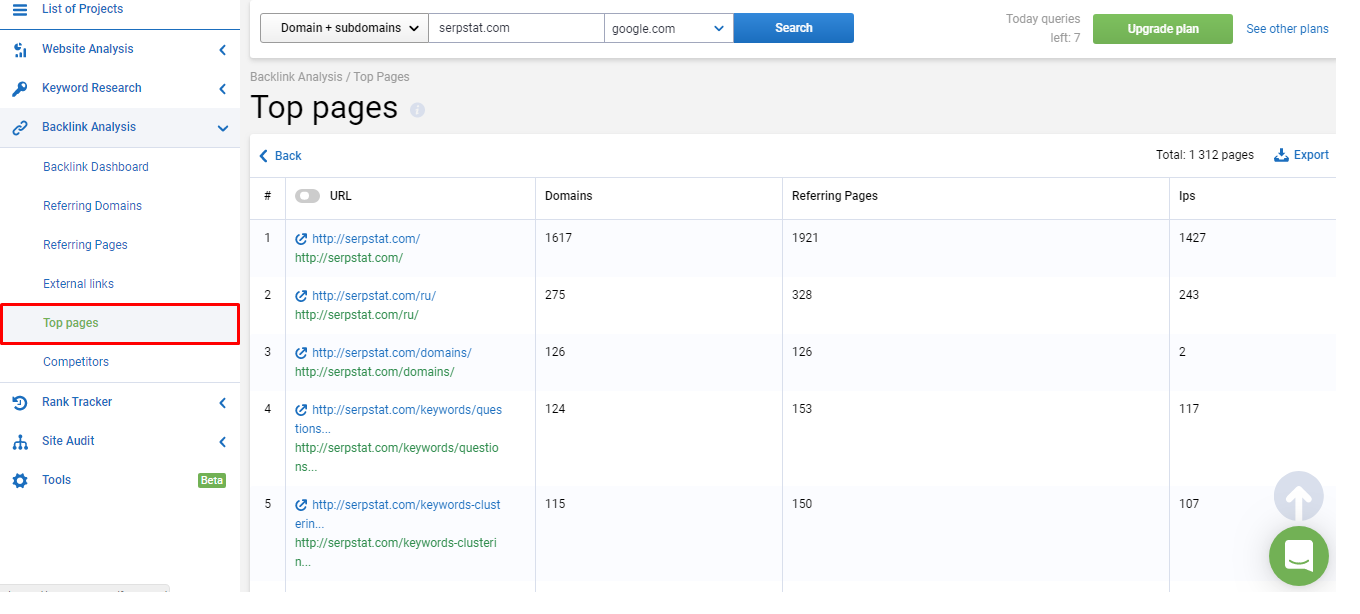Viewport: 1360px width, 614px height.
Task: Toggle the URL column switch
Action: pos(307,196)
